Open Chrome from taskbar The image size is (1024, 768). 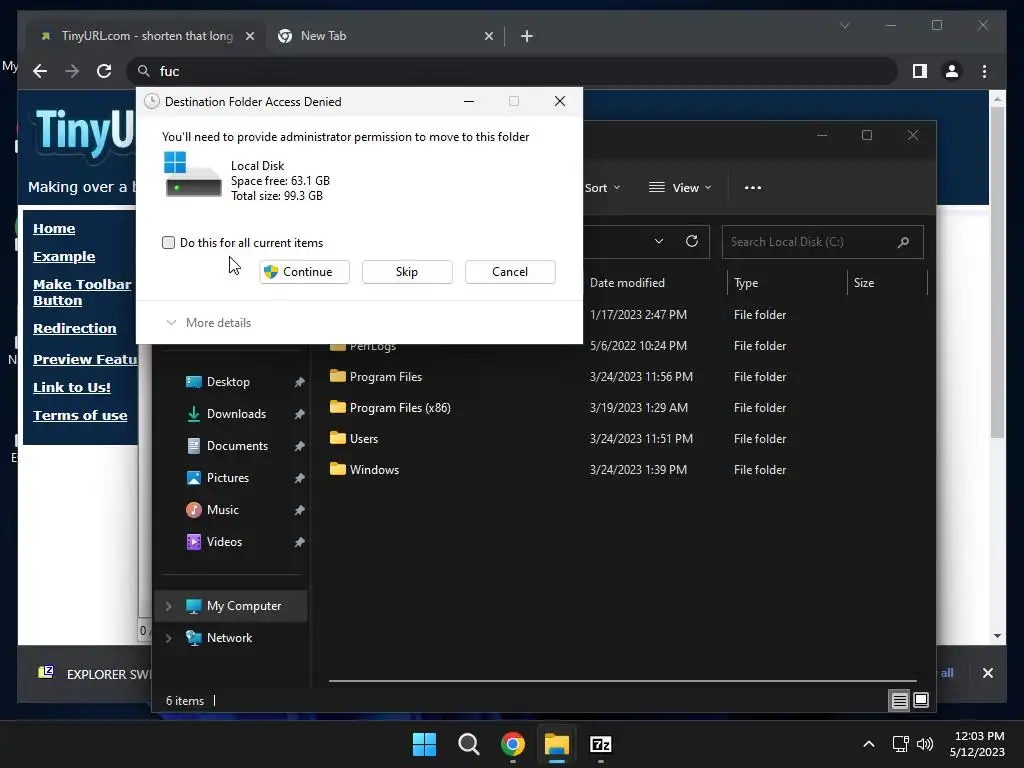coord(513,744)
